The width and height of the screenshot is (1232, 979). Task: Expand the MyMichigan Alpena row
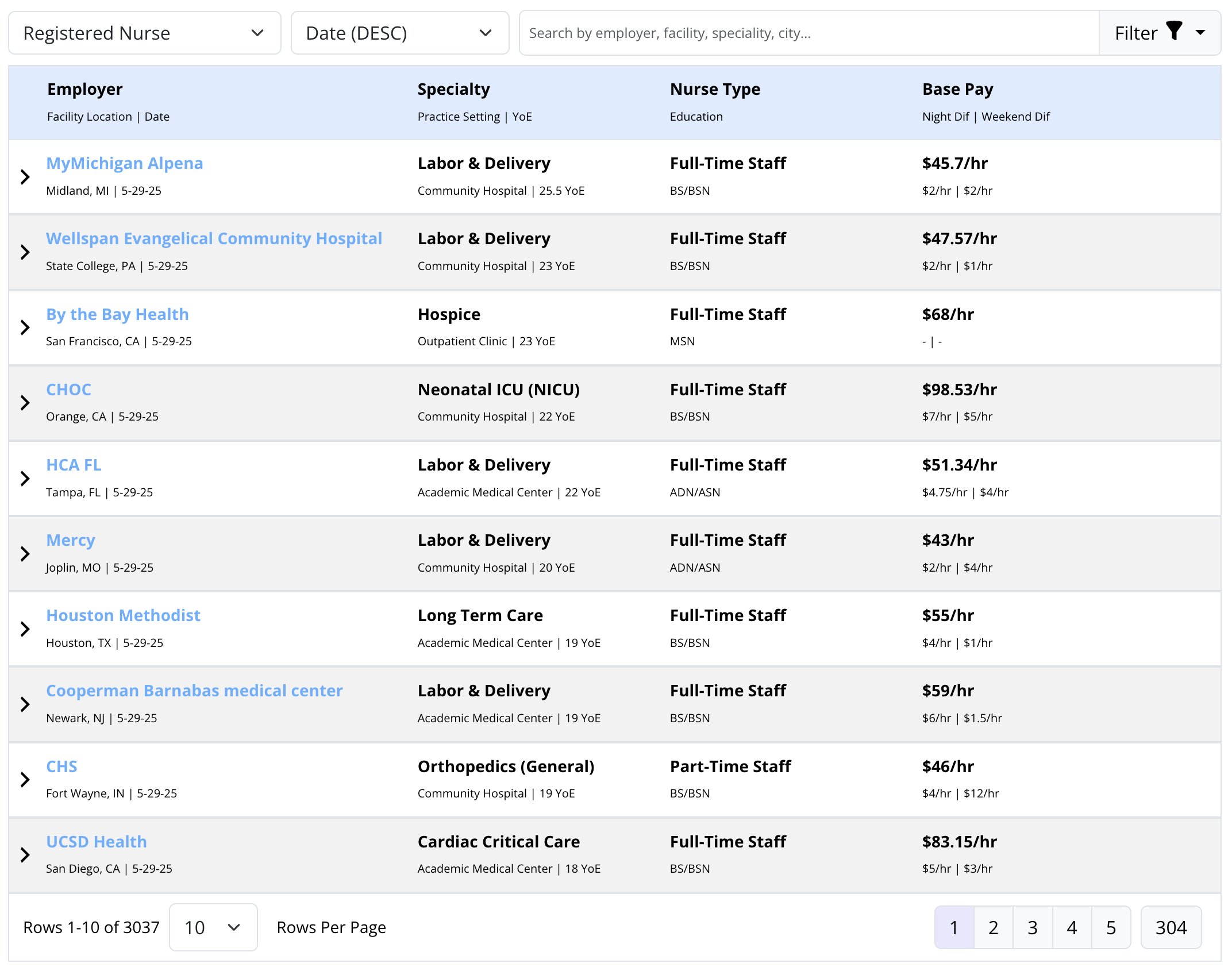(x=25, y=177)
